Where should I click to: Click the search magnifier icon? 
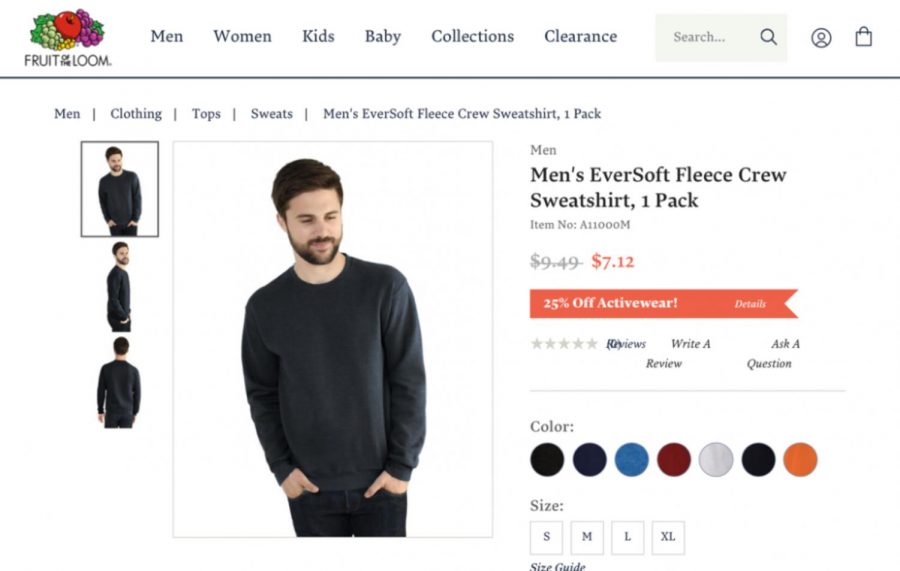tap(769, 37)
